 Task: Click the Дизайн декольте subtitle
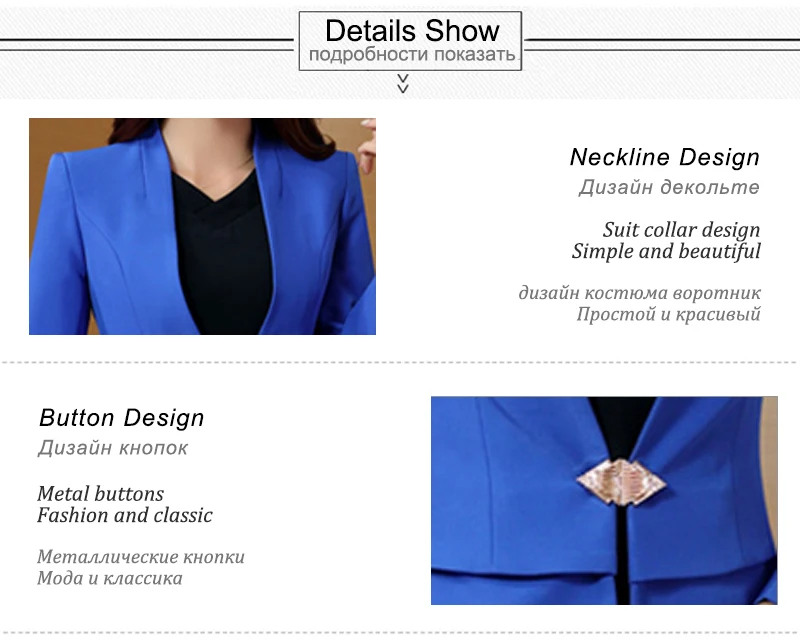click(669, 187)
